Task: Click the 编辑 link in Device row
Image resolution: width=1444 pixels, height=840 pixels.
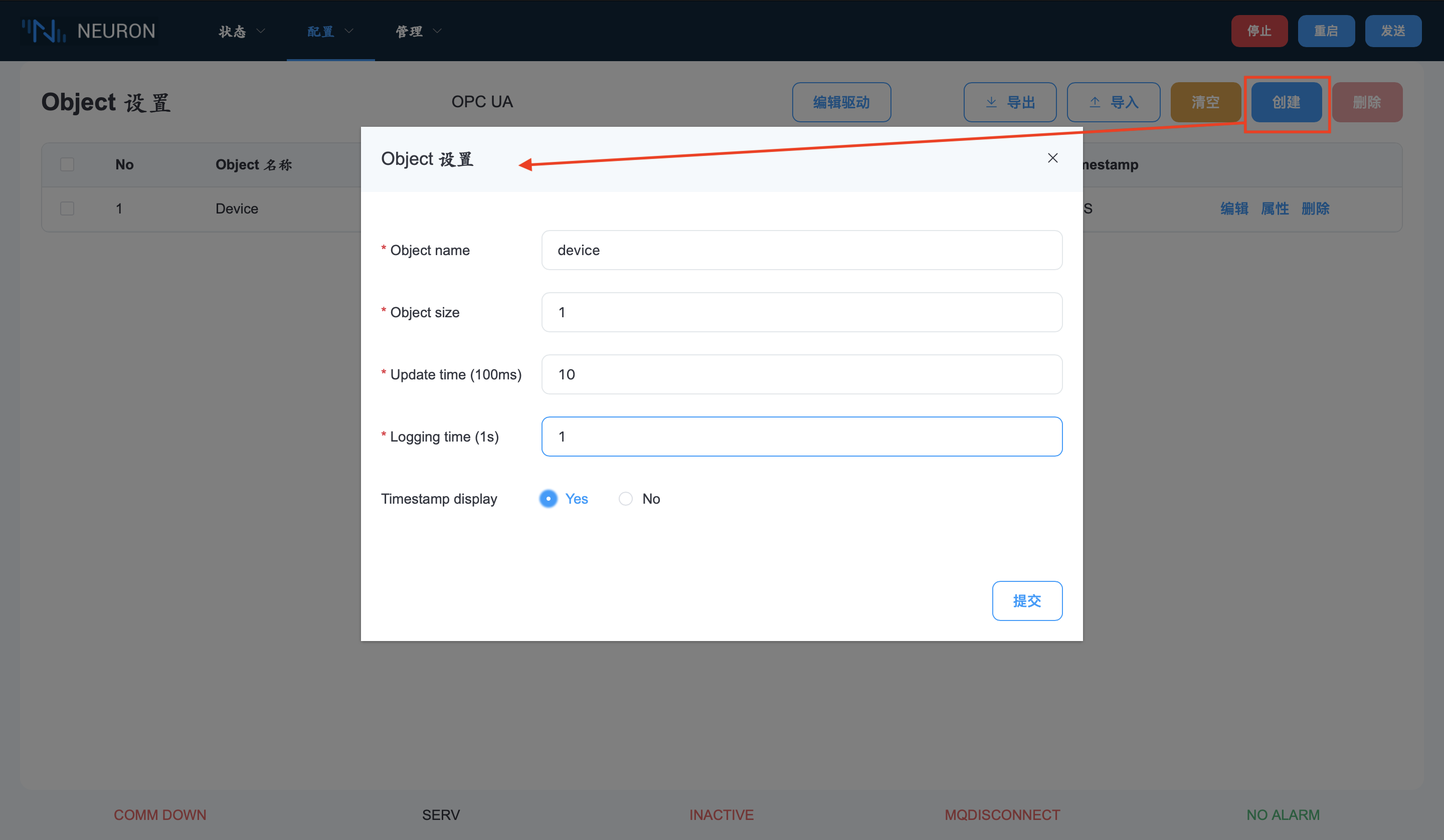Action: [x=1234, y=208]
